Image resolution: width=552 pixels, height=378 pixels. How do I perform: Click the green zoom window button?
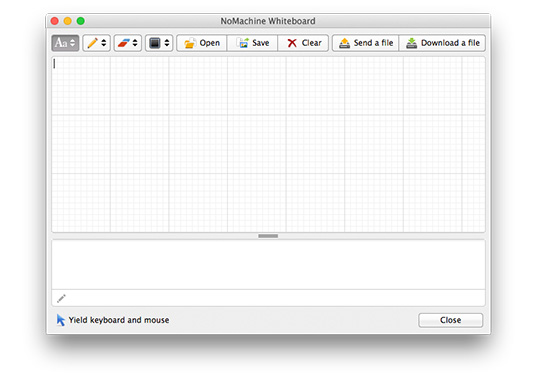81,21
